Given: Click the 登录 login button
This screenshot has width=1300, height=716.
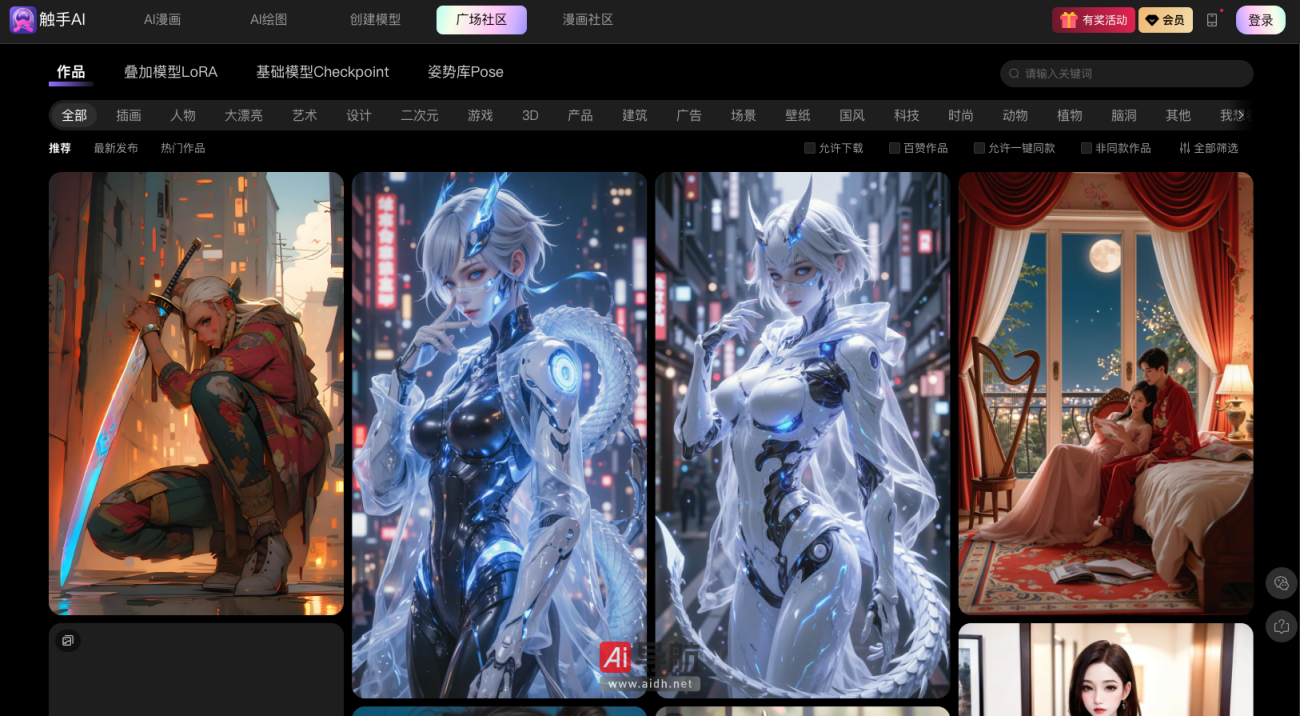Looking at the screenshot, I should (1260, 19).
